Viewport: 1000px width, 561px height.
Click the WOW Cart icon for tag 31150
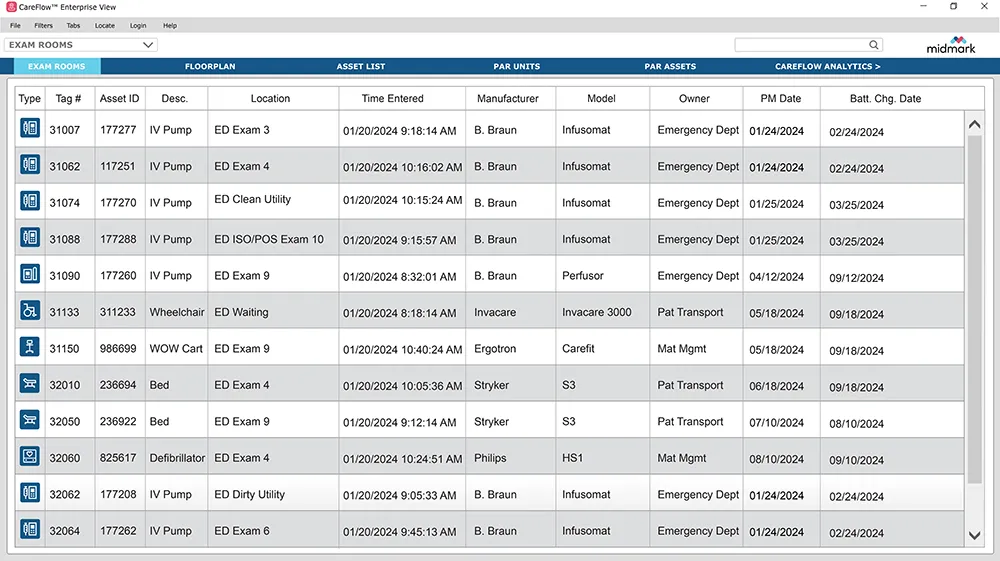(x=30, y=348)
